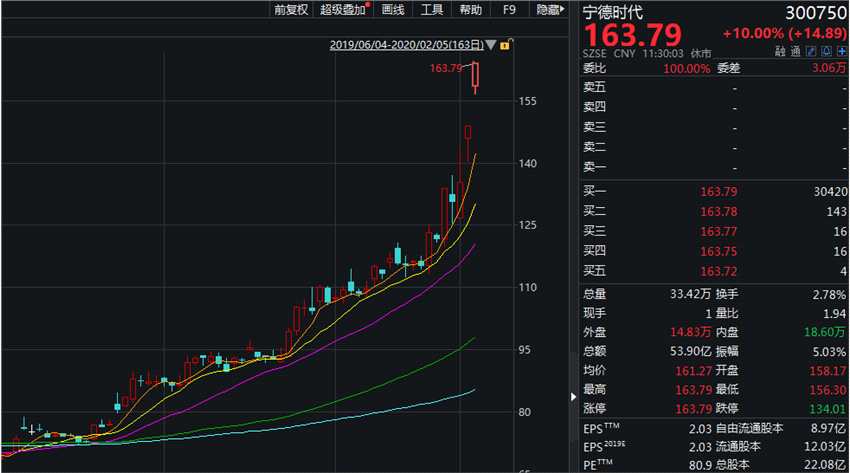850x473 pixels.
Task: Click the stock code 300750
Action: coord(816,12)
